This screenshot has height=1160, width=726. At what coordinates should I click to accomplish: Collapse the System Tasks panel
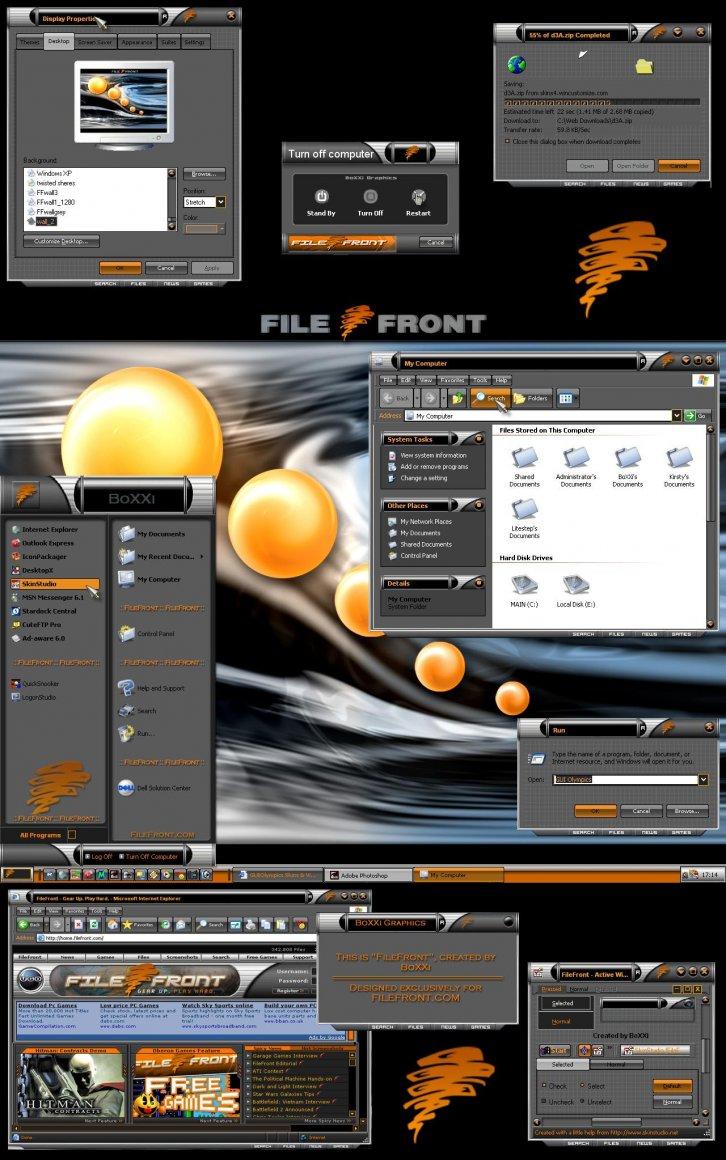(x=478, y=439)
